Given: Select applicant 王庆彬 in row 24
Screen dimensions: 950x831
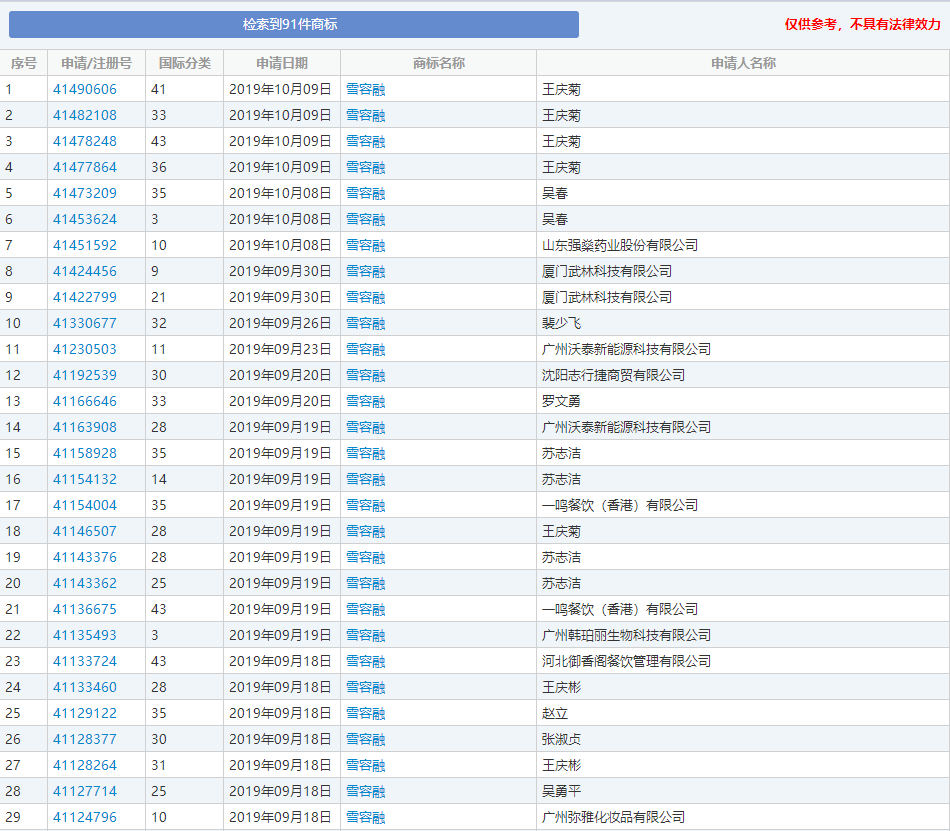Looking at the screenshot, I should click(561, 688).
